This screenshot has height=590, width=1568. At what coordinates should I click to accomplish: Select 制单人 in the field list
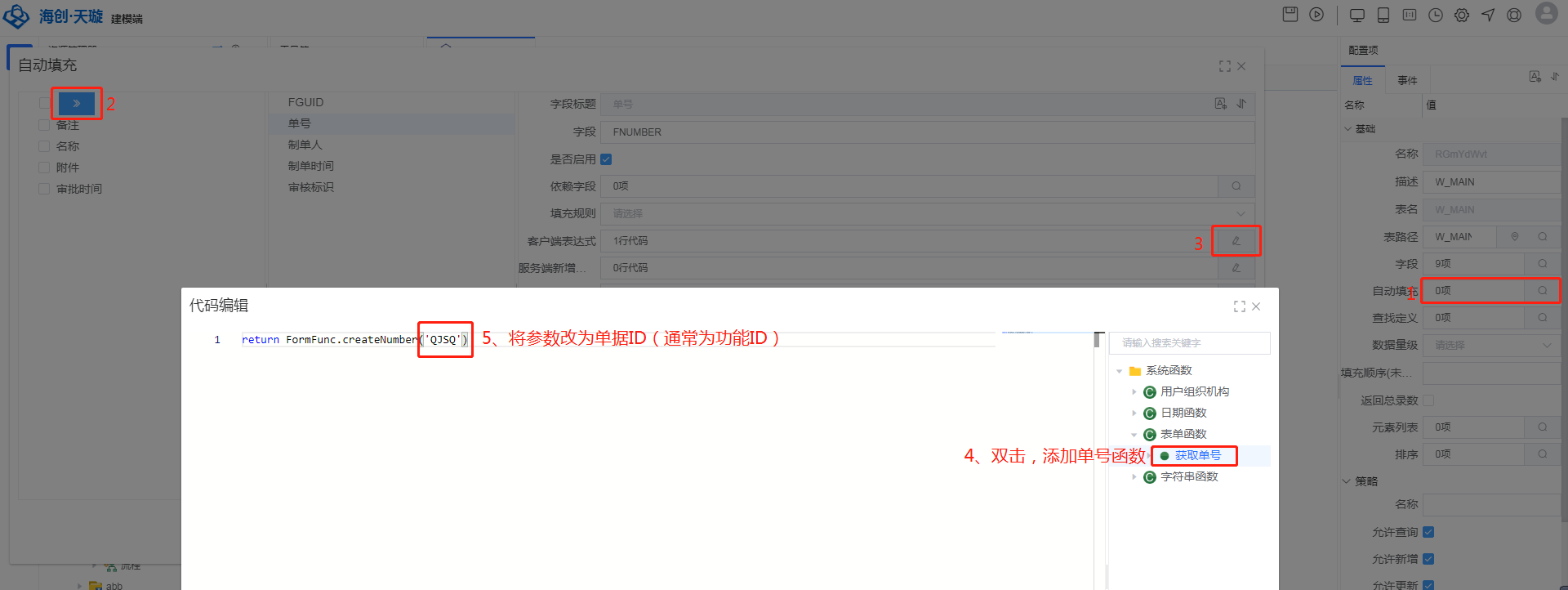pyautogui.click(x=305, y=145)
